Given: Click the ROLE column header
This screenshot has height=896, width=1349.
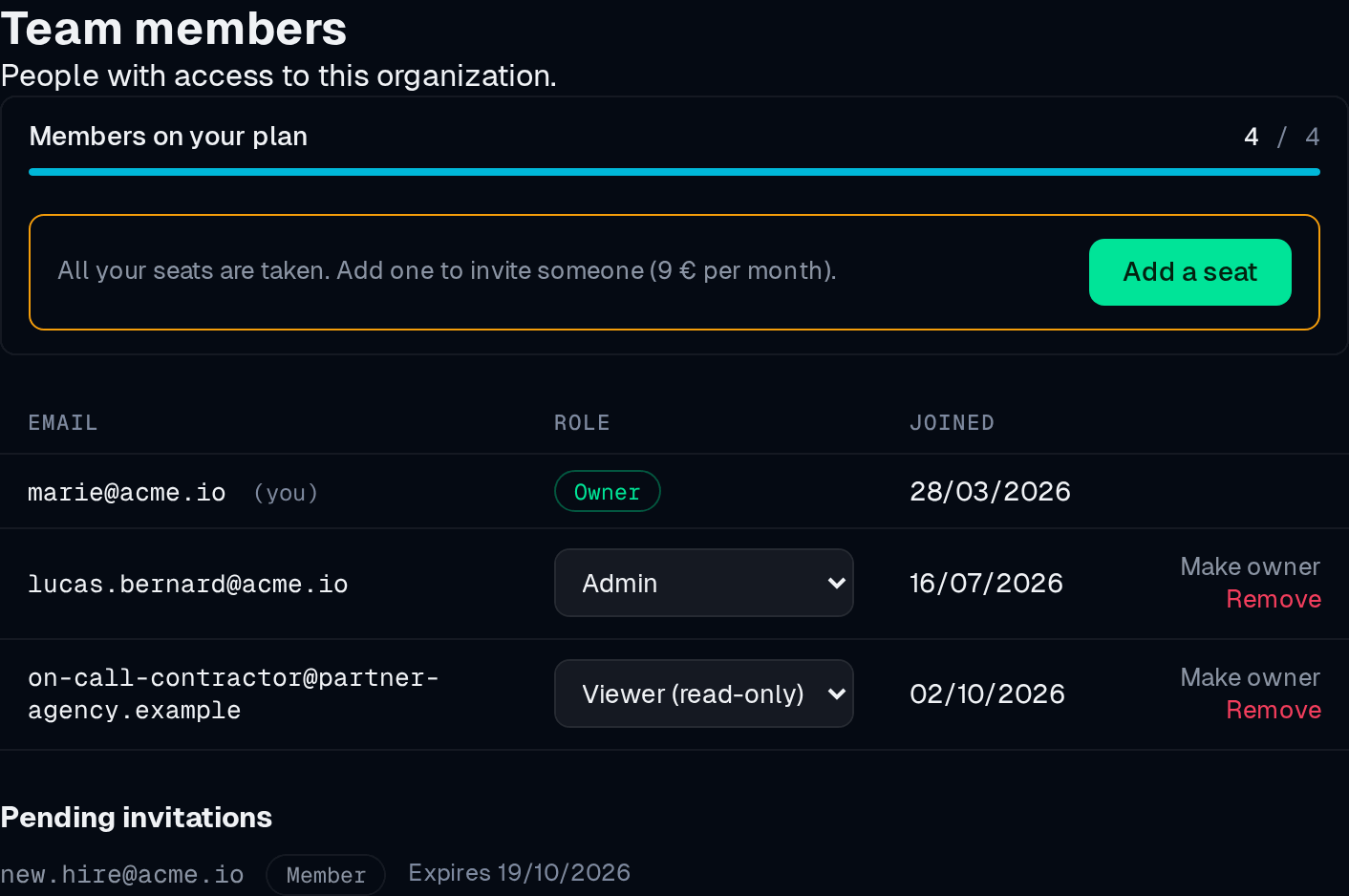Looking at the screenshot, I should click(x=582, y=422).
